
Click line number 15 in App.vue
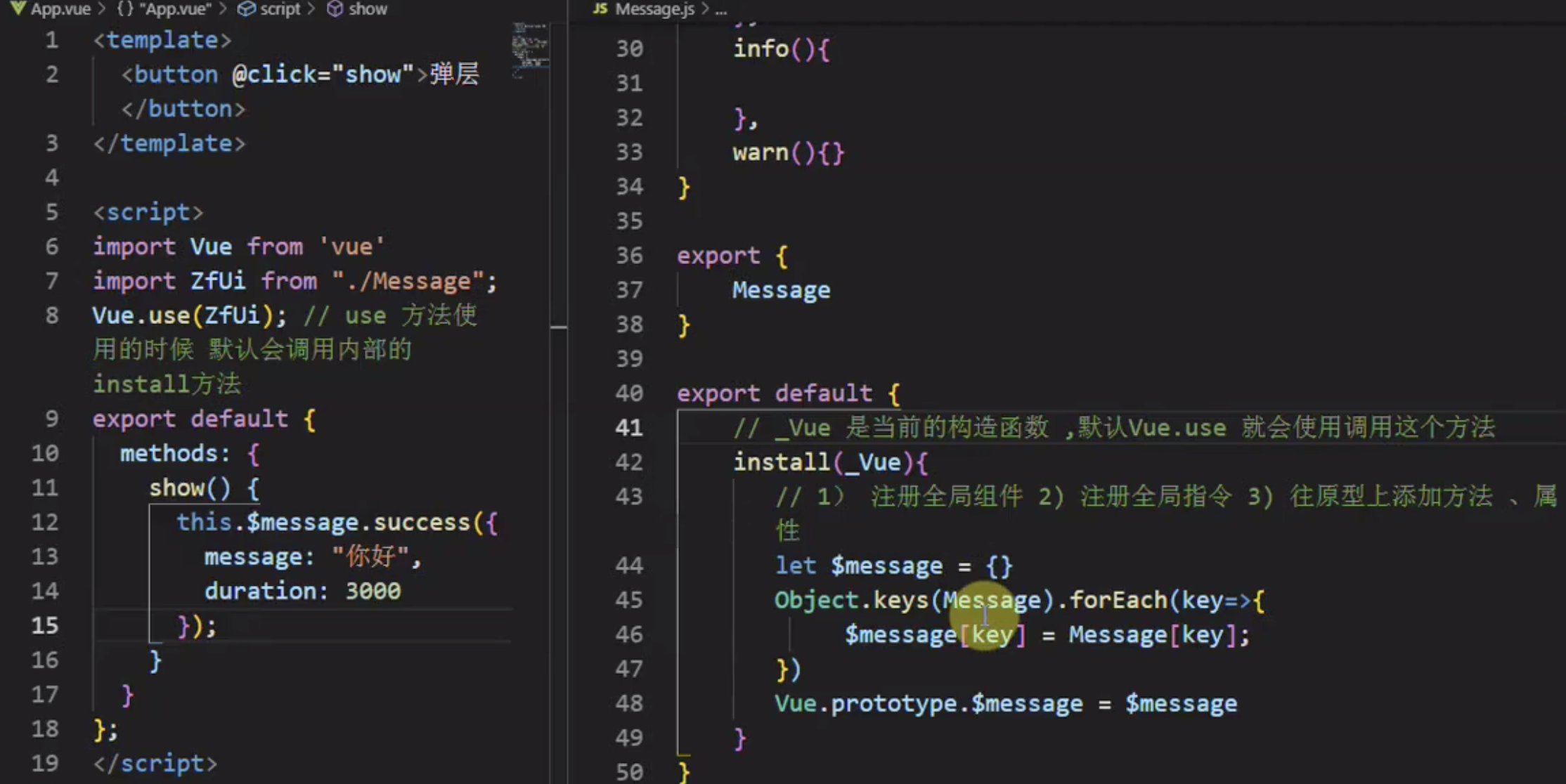click(45, 625)
